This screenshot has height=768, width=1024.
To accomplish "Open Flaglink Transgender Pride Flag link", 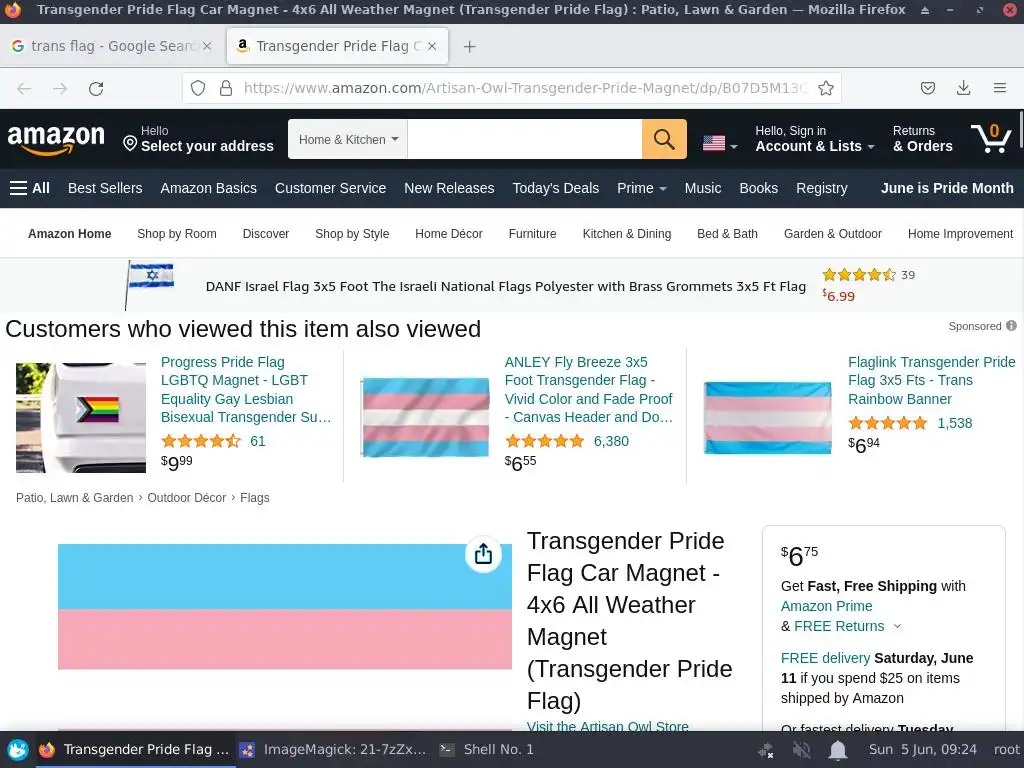I will point(932,380).
